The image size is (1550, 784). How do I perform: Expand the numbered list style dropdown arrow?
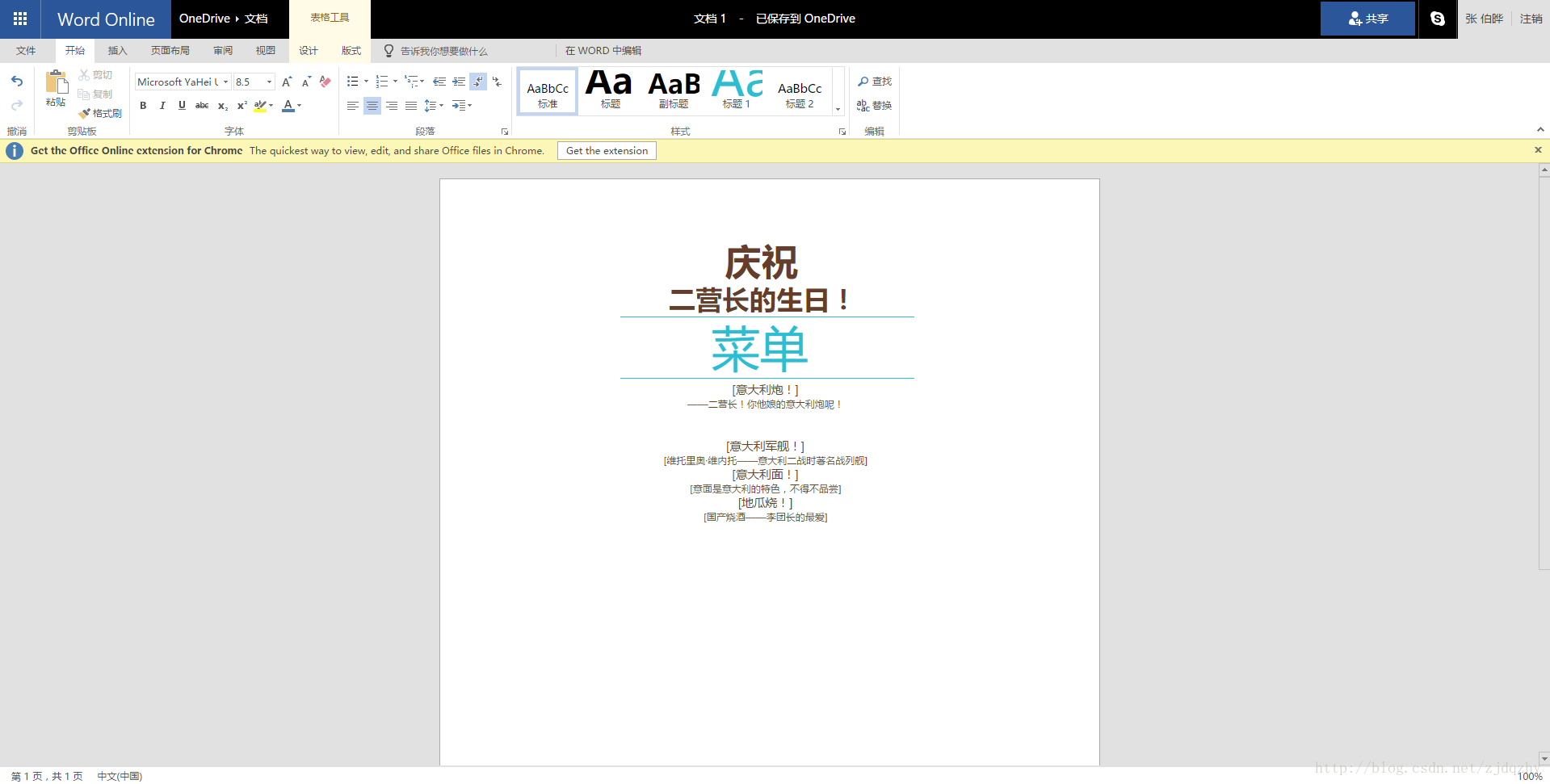tap(395, 82)
